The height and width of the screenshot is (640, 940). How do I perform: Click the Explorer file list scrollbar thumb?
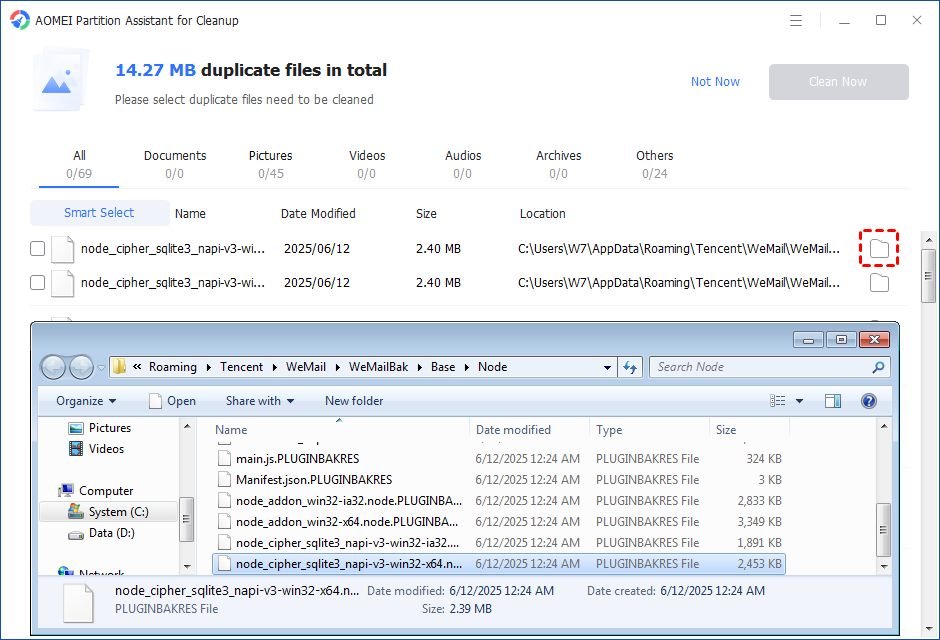click(883, 530)
